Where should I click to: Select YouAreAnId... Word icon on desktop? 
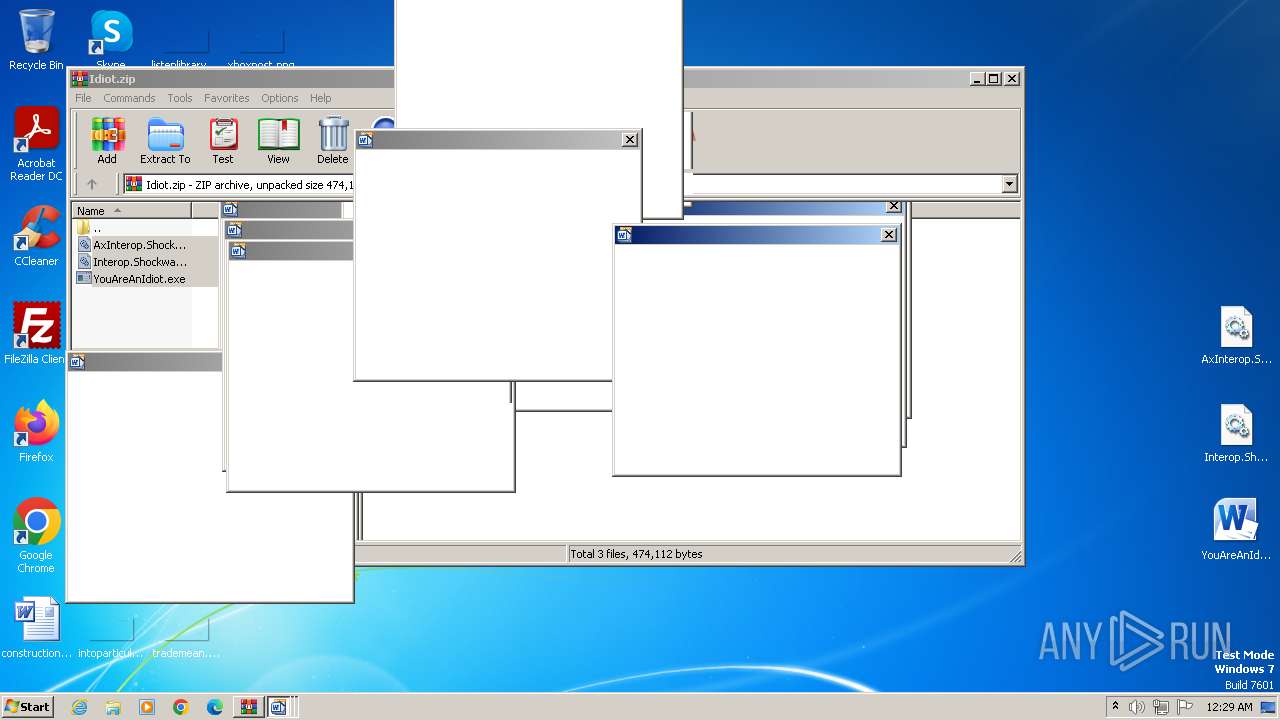pyautogui.click(x=1237, y=531)
